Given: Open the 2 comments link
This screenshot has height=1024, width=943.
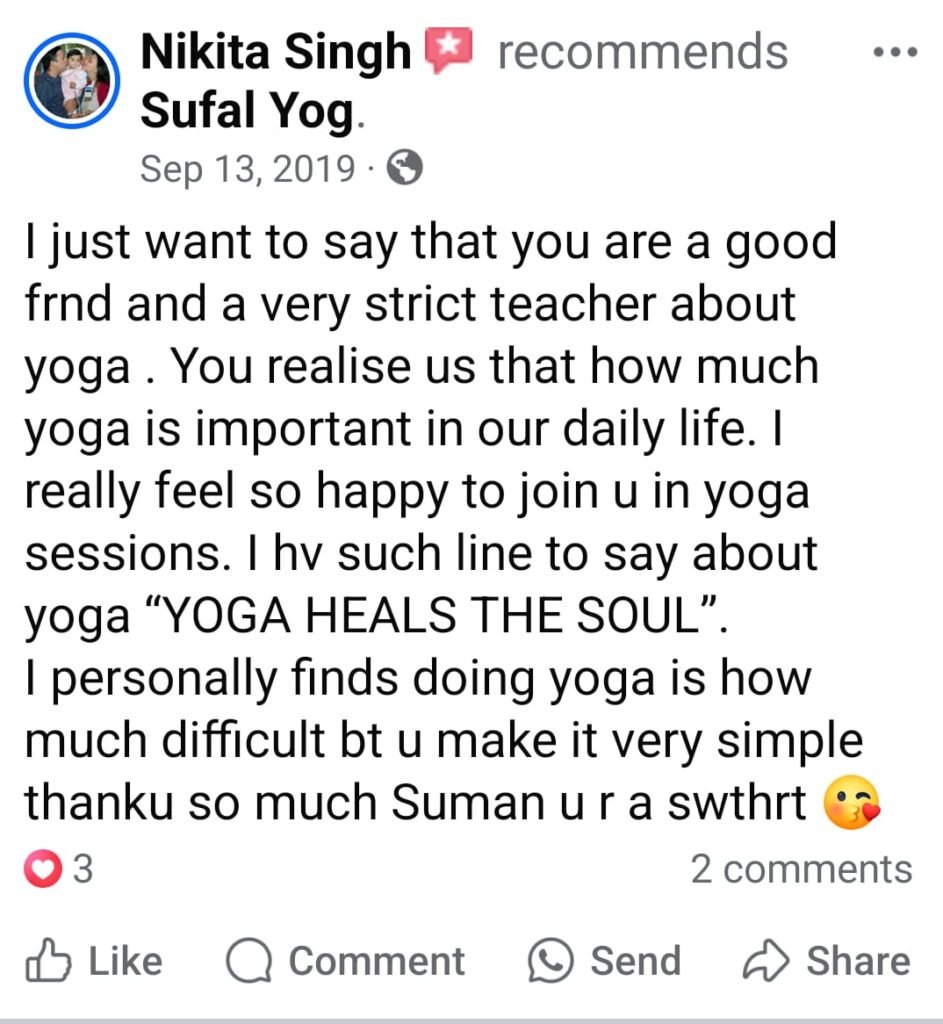Looking at the screenshot, I should [801, 869].
